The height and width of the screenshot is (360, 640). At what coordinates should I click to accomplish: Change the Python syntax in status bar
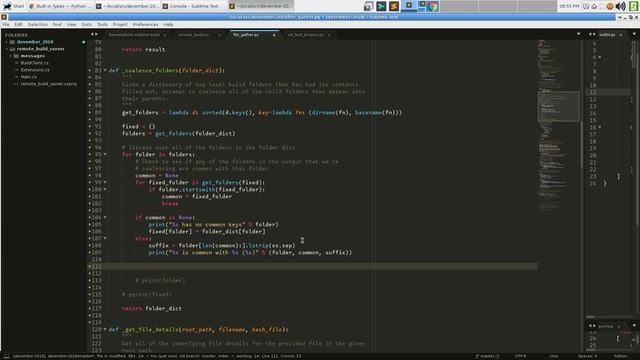tap(620, 356)
